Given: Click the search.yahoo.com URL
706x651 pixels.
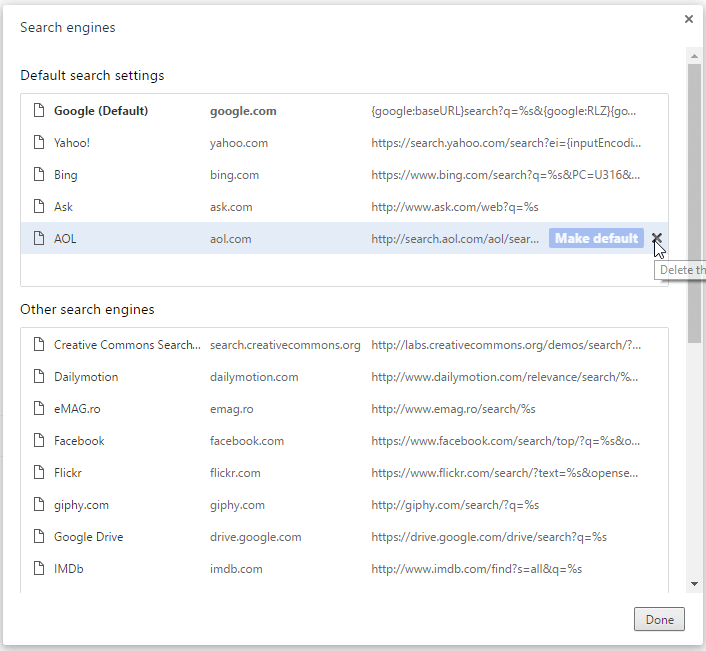Looking at the screenshot, I should (506, 143).
